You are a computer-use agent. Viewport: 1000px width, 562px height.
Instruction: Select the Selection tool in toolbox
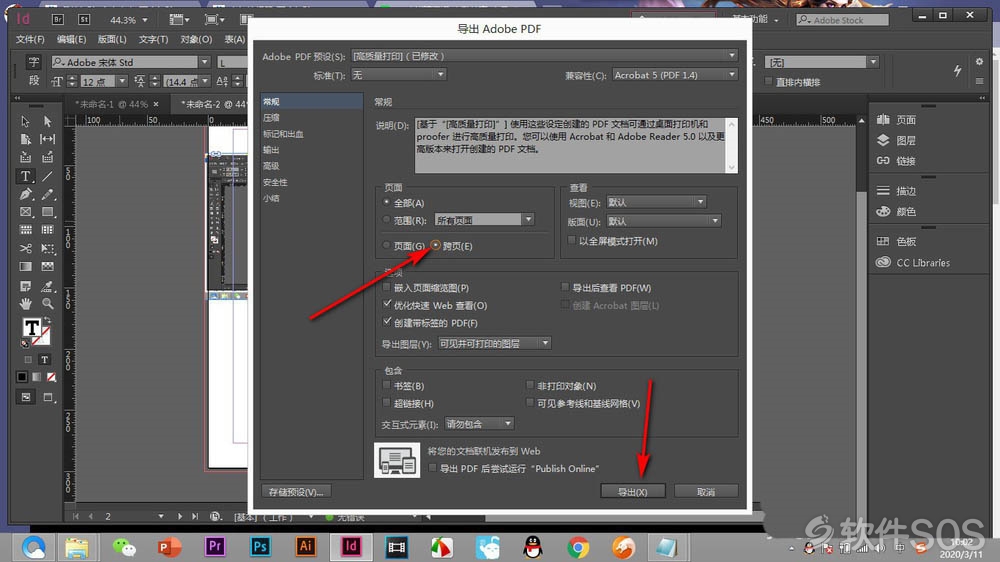coord(25,121)
